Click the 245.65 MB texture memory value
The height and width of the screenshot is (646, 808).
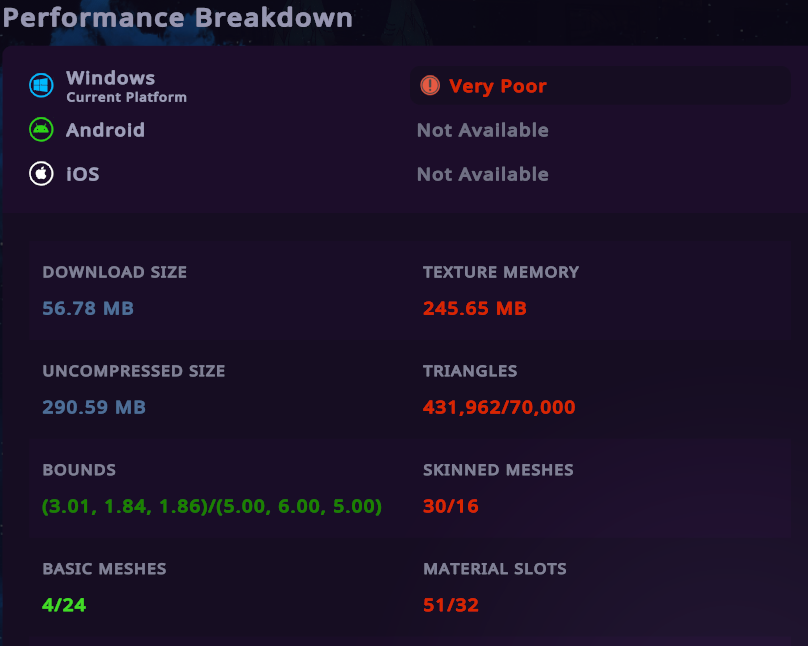[x=474, y=308]
